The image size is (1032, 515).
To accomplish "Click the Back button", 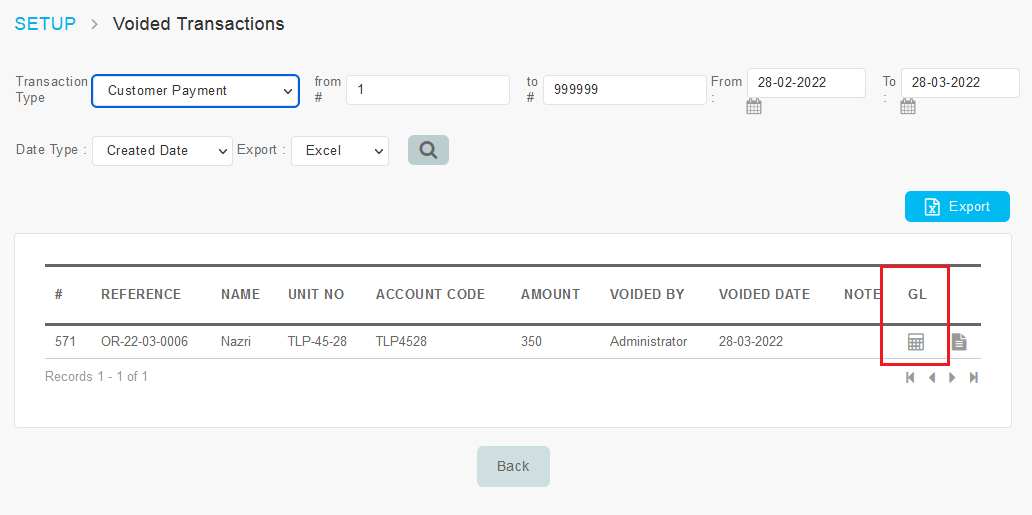I will (513, 466).
